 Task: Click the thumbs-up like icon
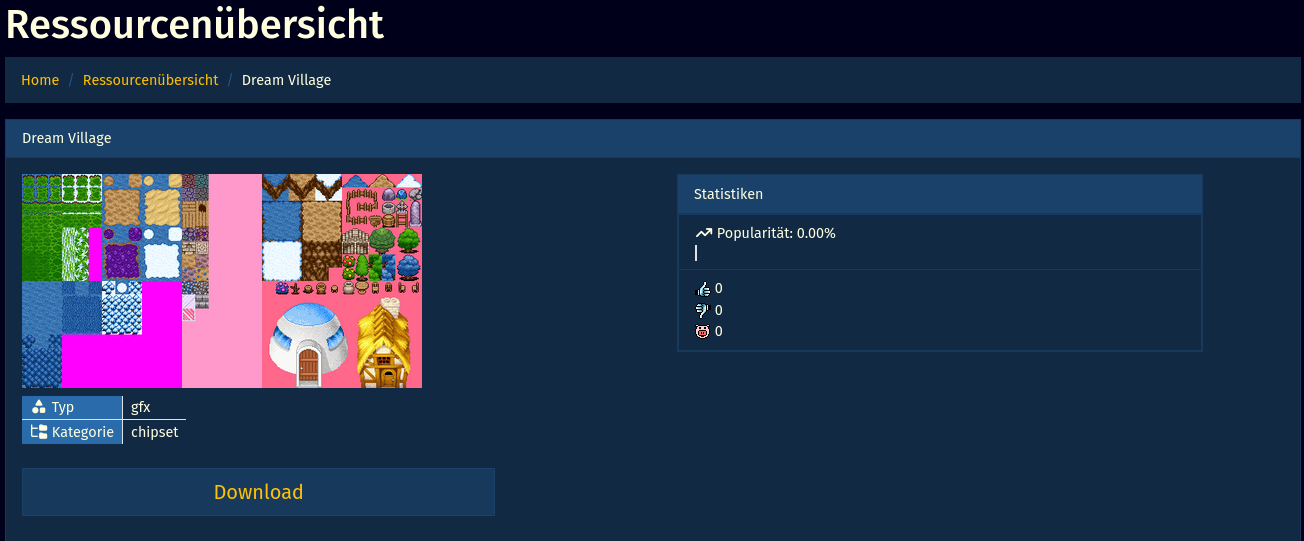pos(702,289)
